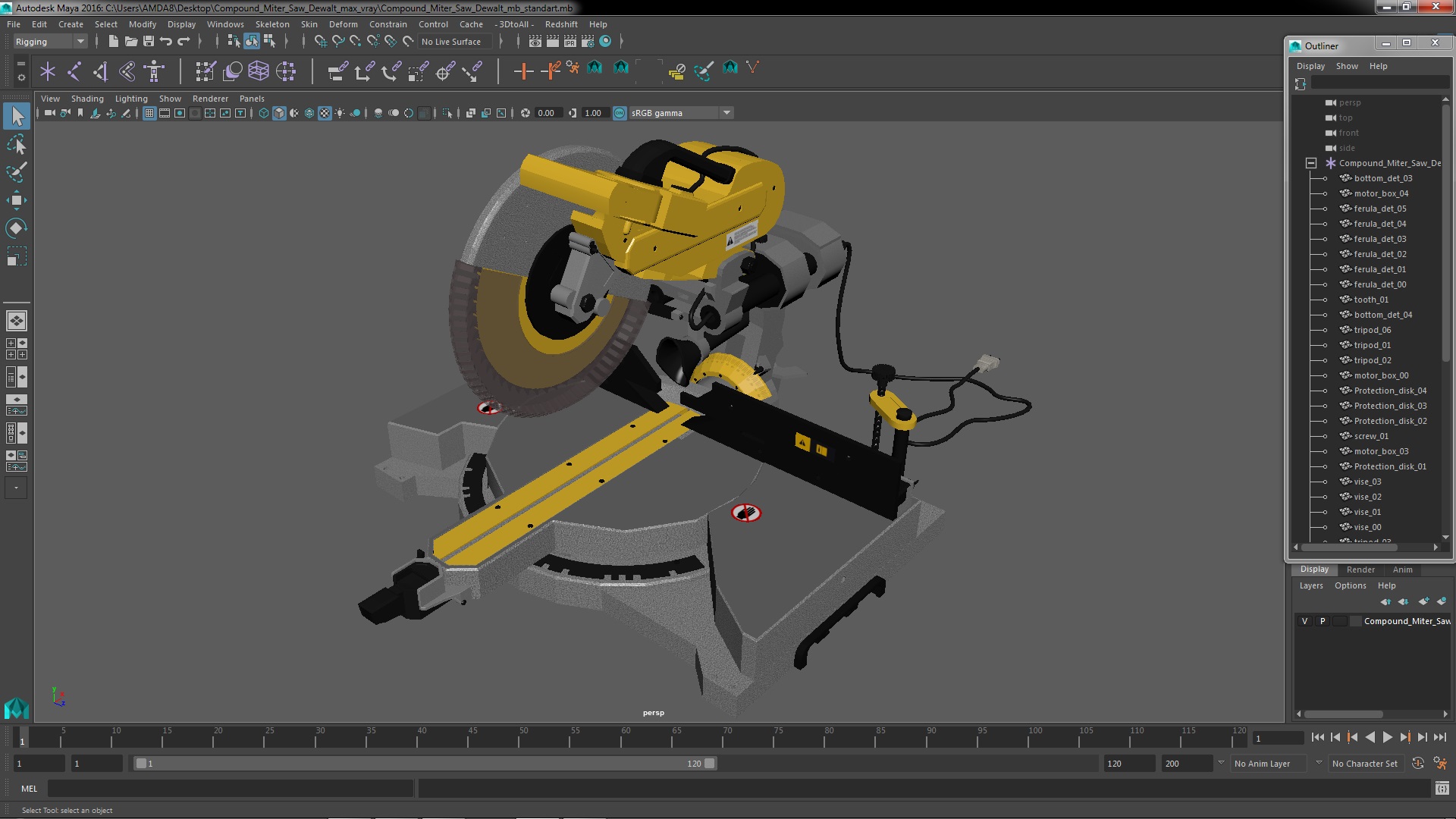Viewport: 1456px width, 819px height.
Task: Toggle the P playback box on layer
Action: tap(1323, 621)
